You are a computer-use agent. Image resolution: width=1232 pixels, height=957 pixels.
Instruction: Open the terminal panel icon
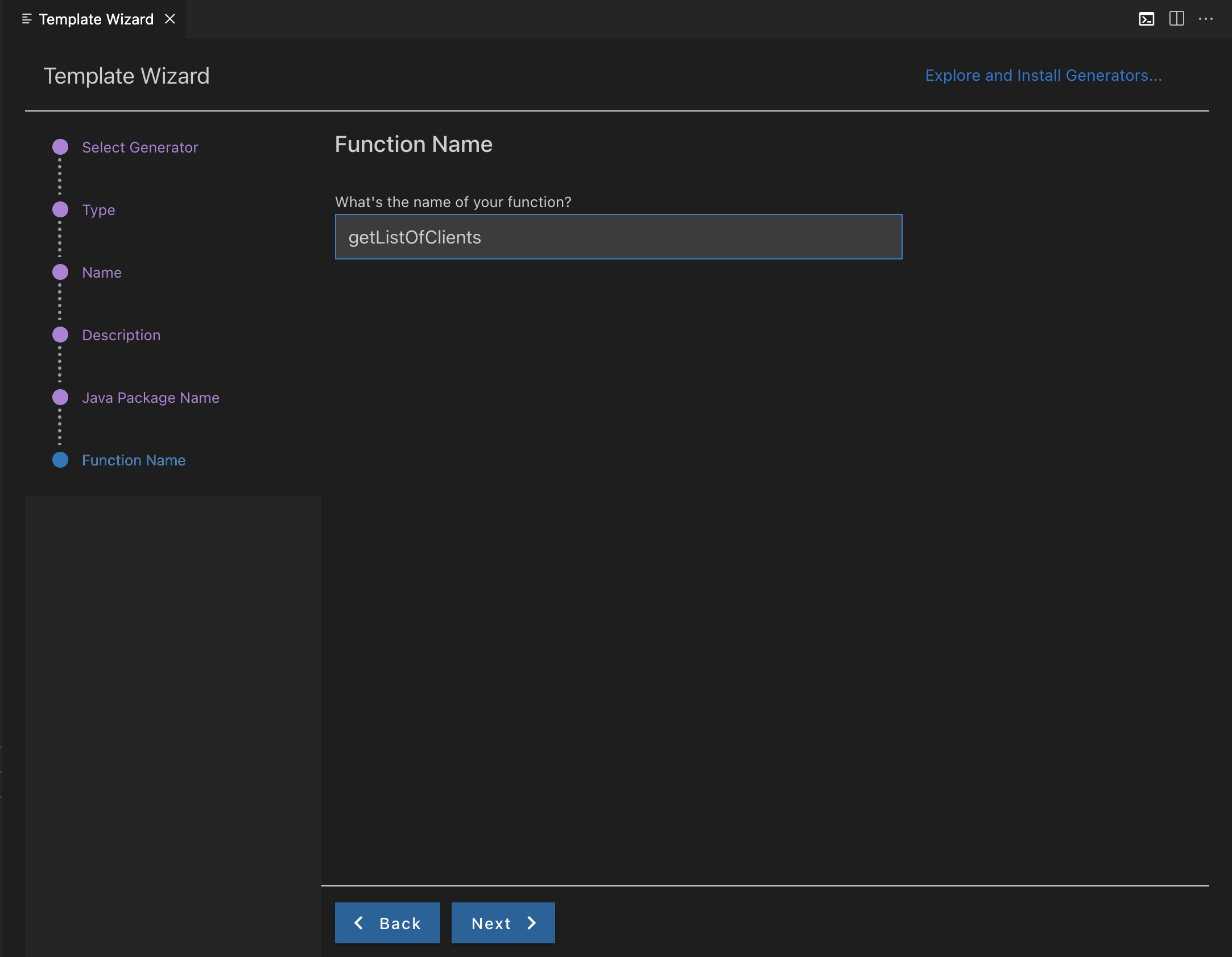point(1146,19)
